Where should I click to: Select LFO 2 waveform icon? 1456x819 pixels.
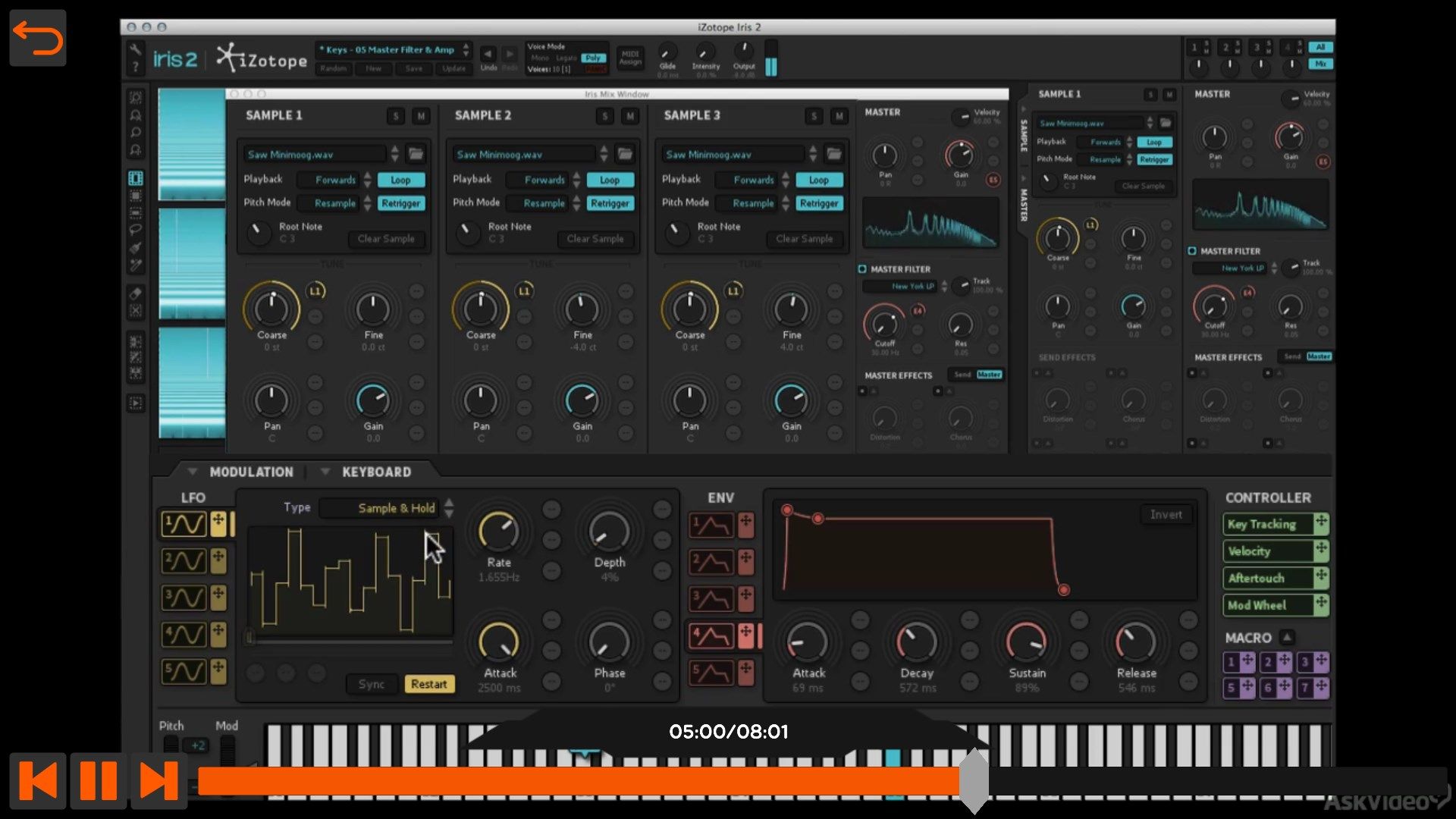(184, 560)
